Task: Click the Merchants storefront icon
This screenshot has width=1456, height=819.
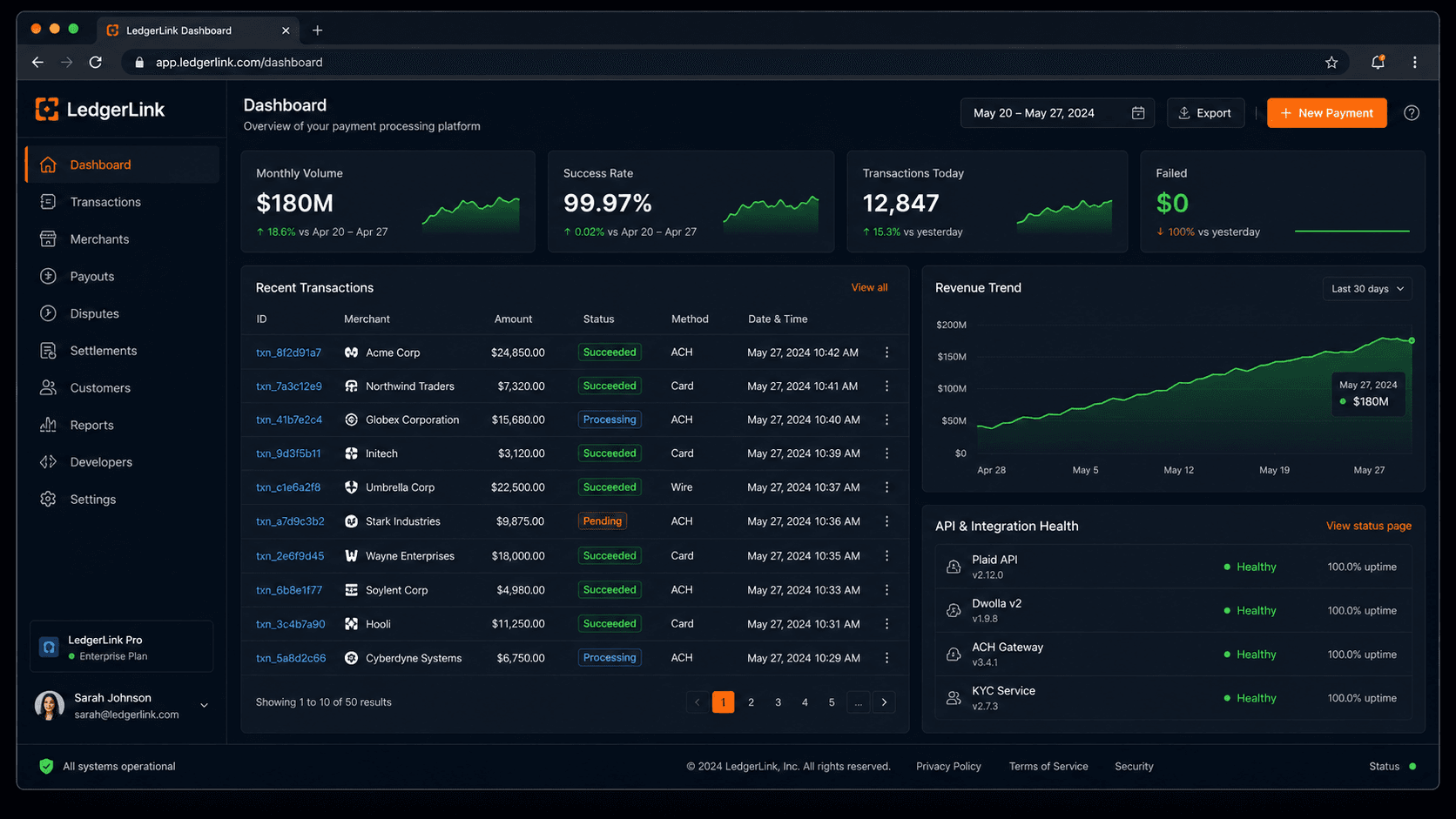Action: [x=48, y=238]
